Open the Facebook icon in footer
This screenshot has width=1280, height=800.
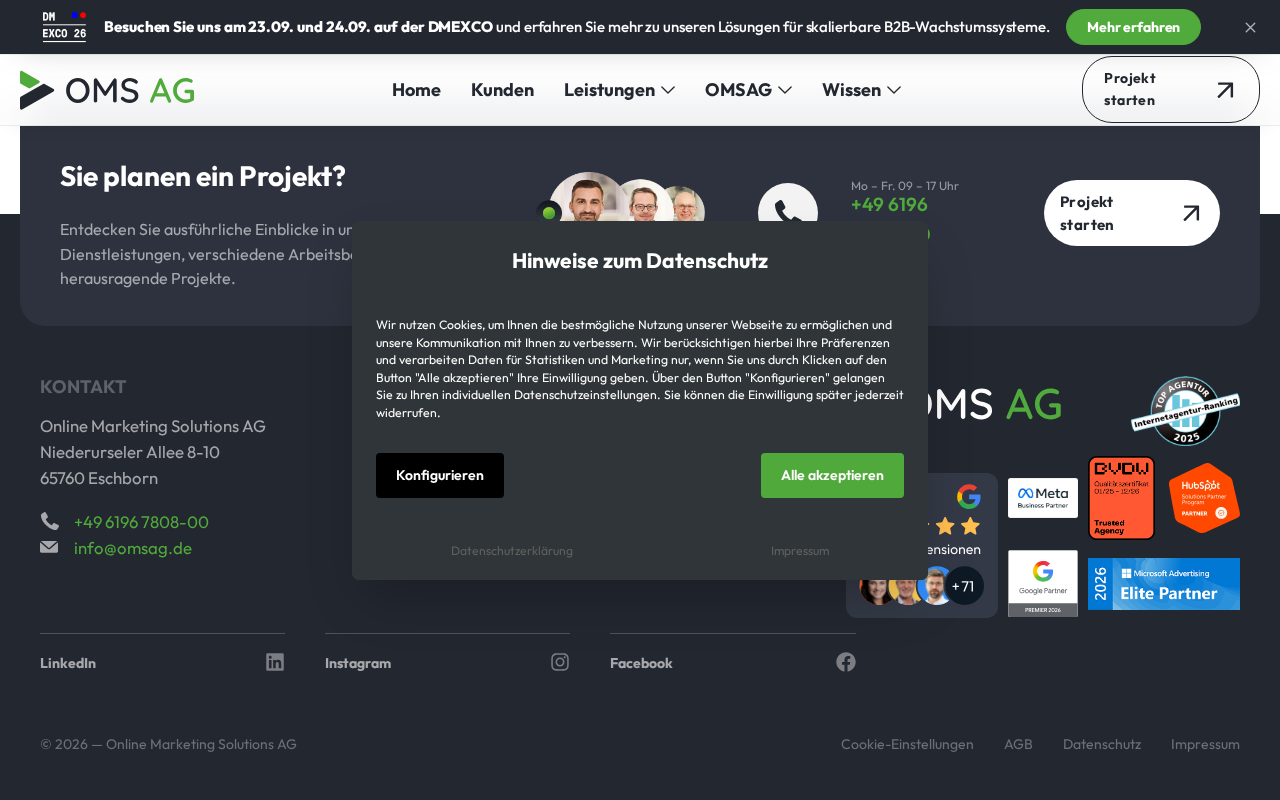846,662
